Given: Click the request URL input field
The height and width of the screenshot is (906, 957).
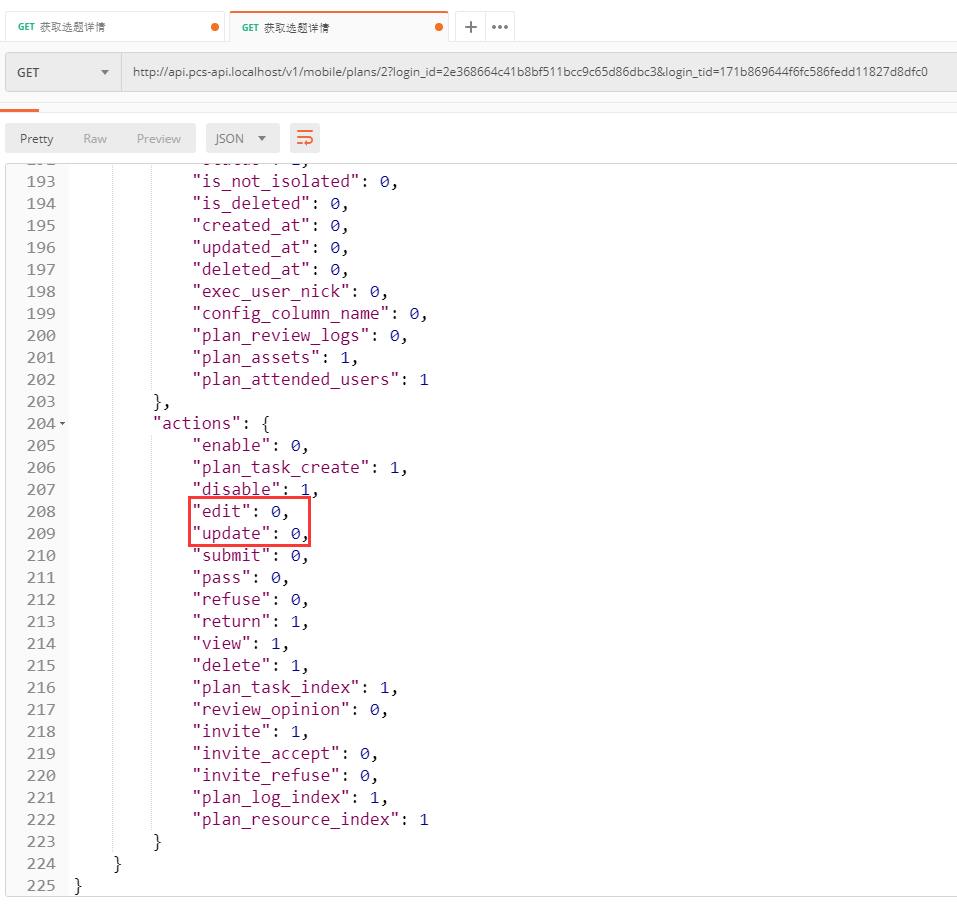Looking at the screenshot, I should coord(530,72).
